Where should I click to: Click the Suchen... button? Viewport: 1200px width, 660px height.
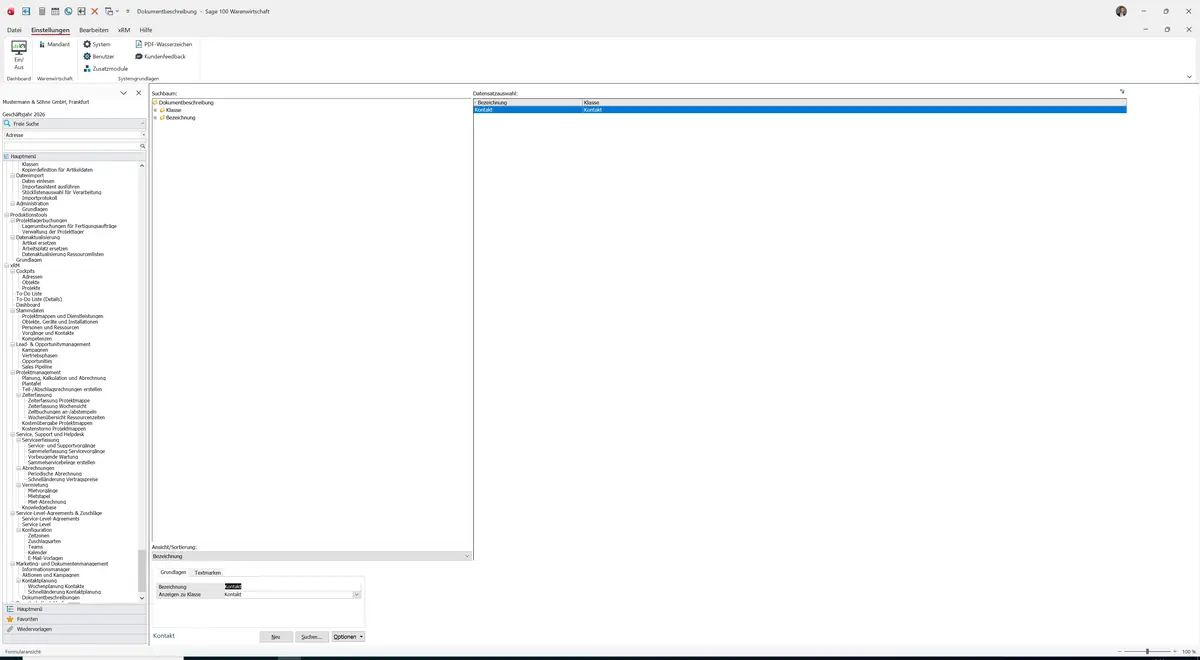tap(312, 636)
